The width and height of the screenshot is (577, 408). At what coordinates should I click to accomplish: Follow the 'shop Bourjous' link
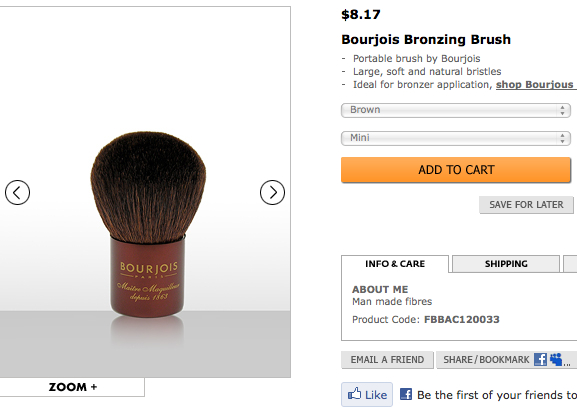point(536,85)
